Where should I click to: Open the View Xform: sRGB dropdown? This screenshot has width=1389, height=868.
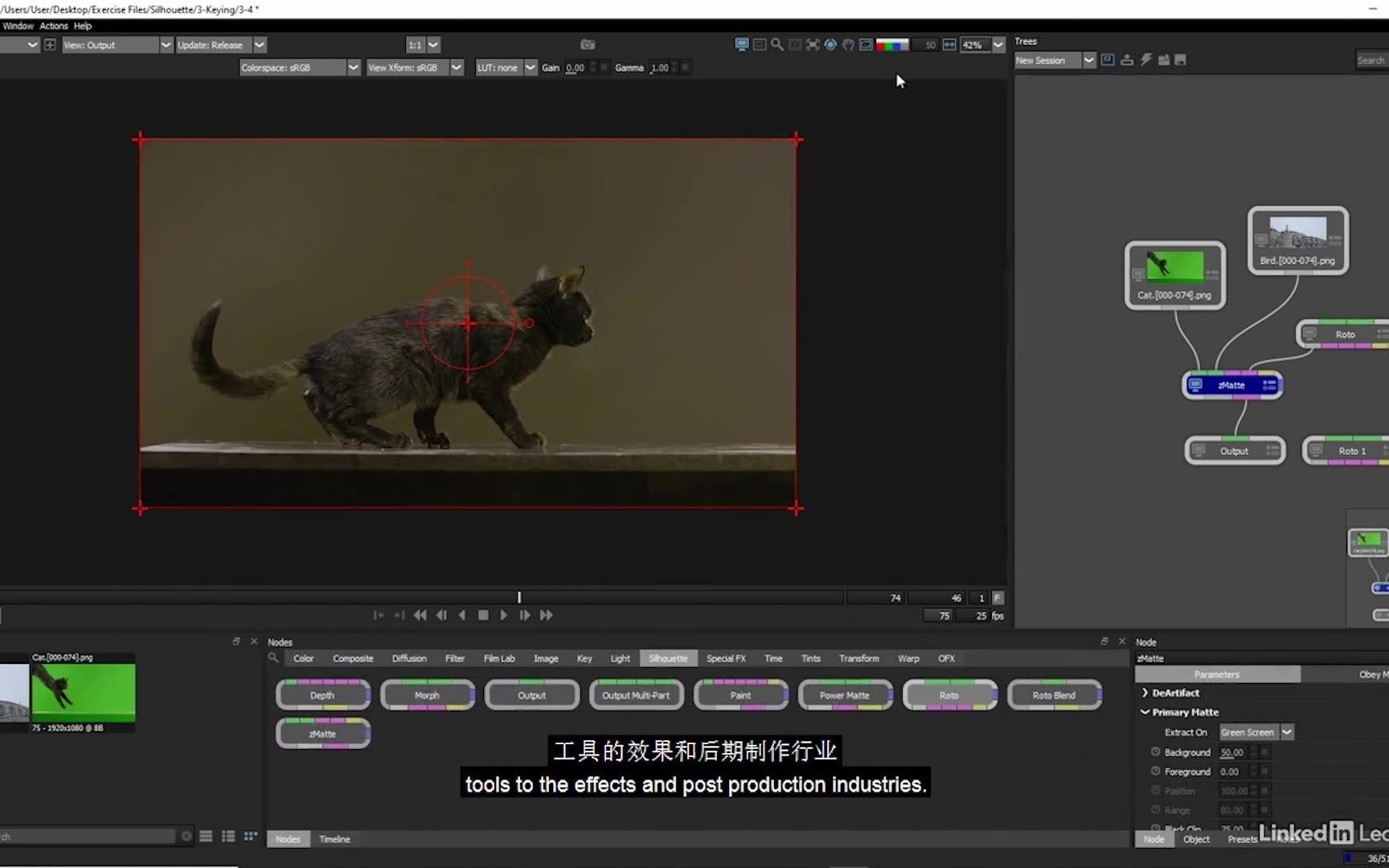[x=415, y=68]
